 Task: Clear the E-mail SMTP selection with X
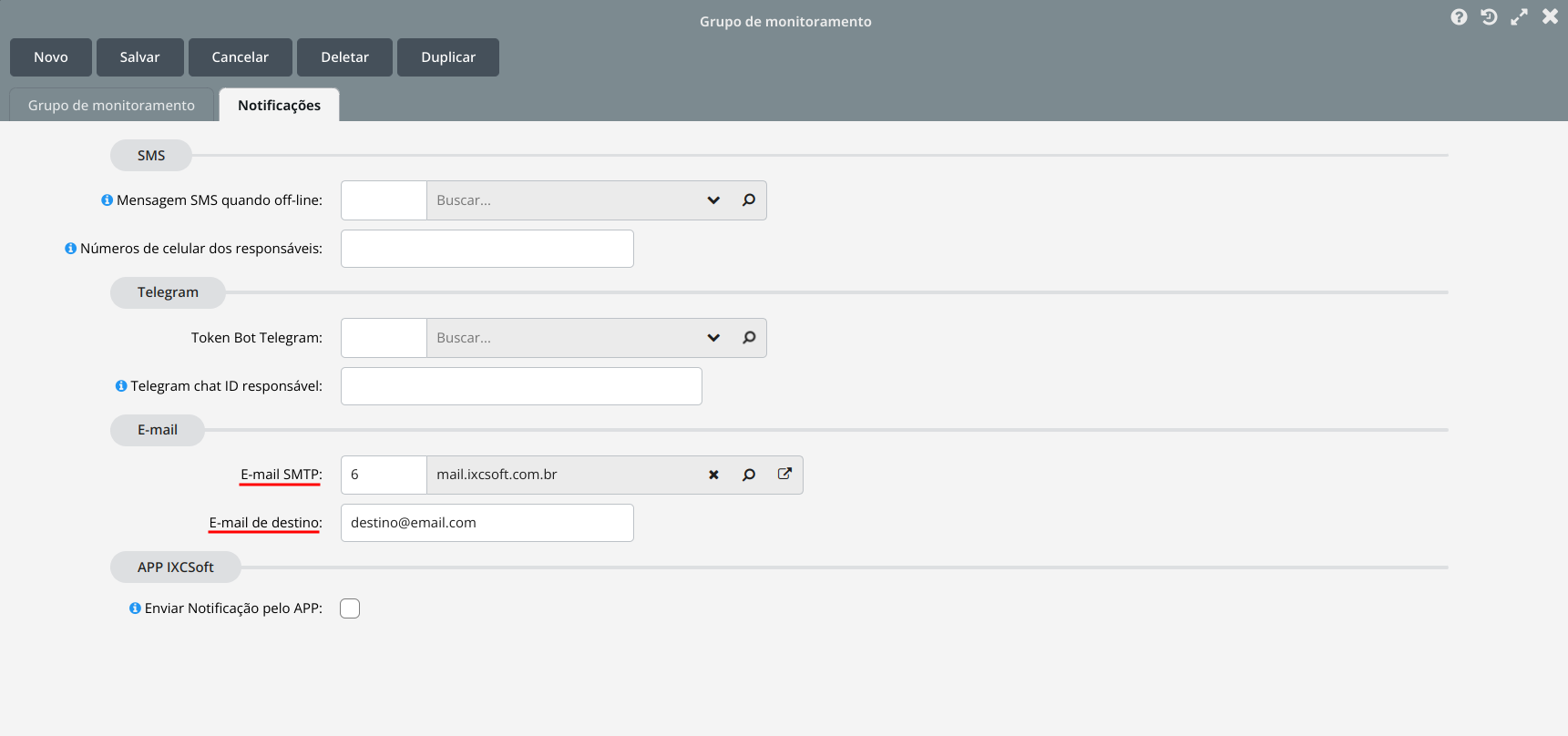713,475
